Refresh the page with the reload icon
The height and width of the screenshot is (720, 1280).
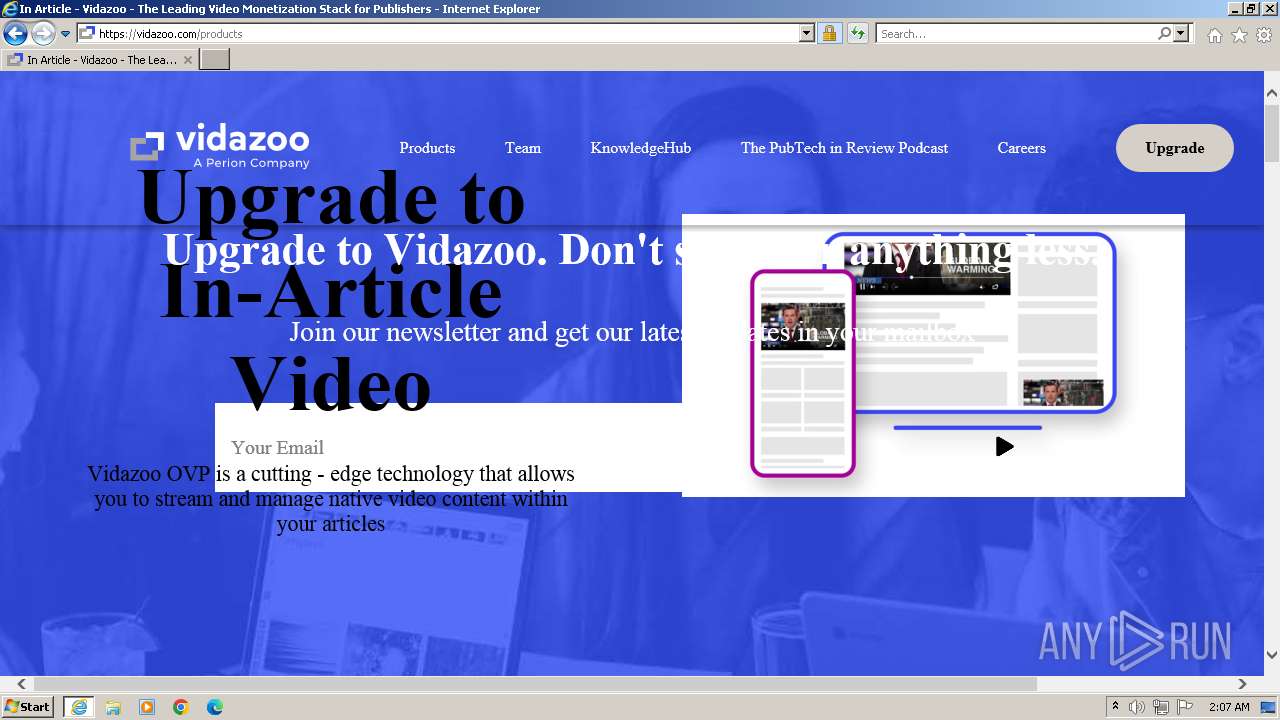(857, 34)
